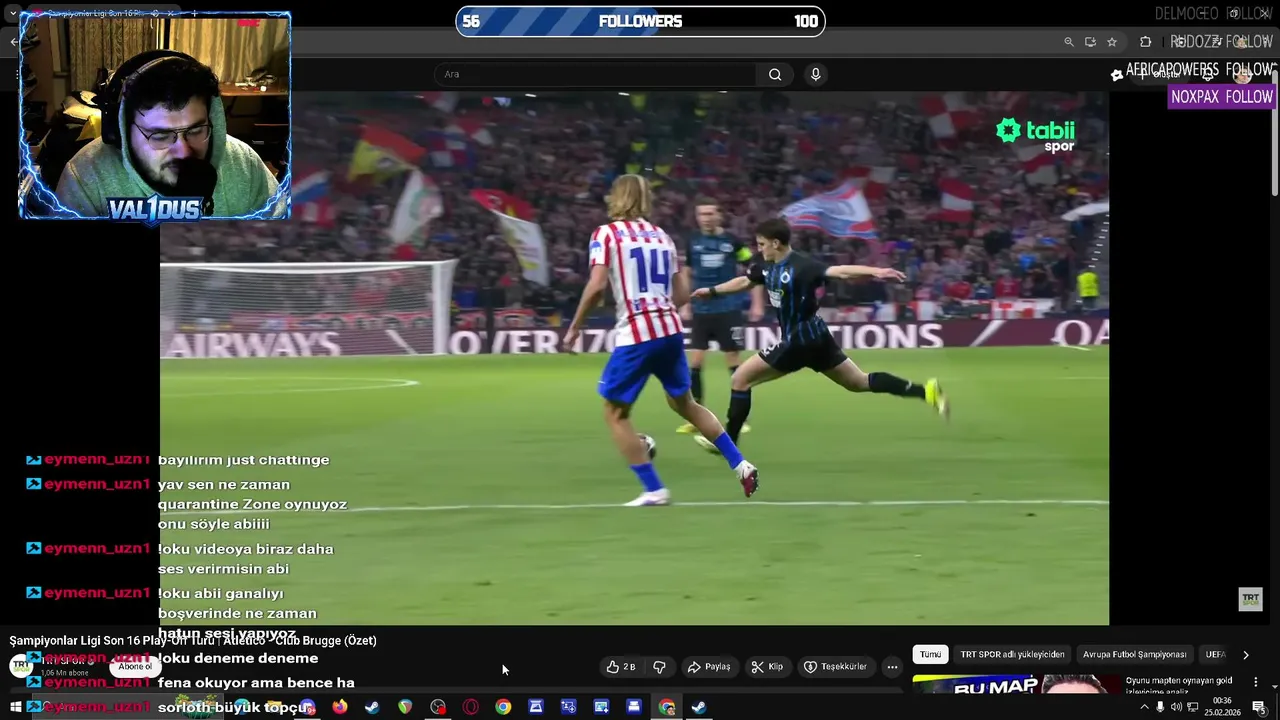Screen dimensions: 1280x720
Task: Click taskbar clock showing 00:36
Action: 1222,707
